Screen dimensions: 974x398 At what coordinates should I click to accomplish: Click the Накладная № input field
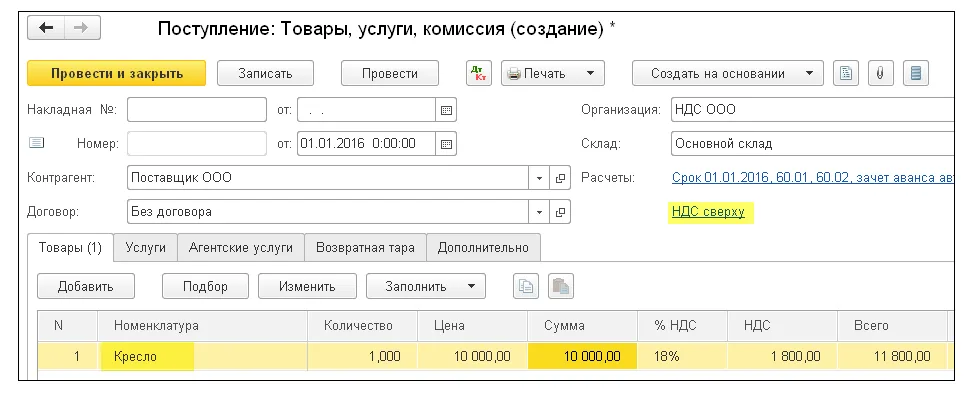(197, 110)
